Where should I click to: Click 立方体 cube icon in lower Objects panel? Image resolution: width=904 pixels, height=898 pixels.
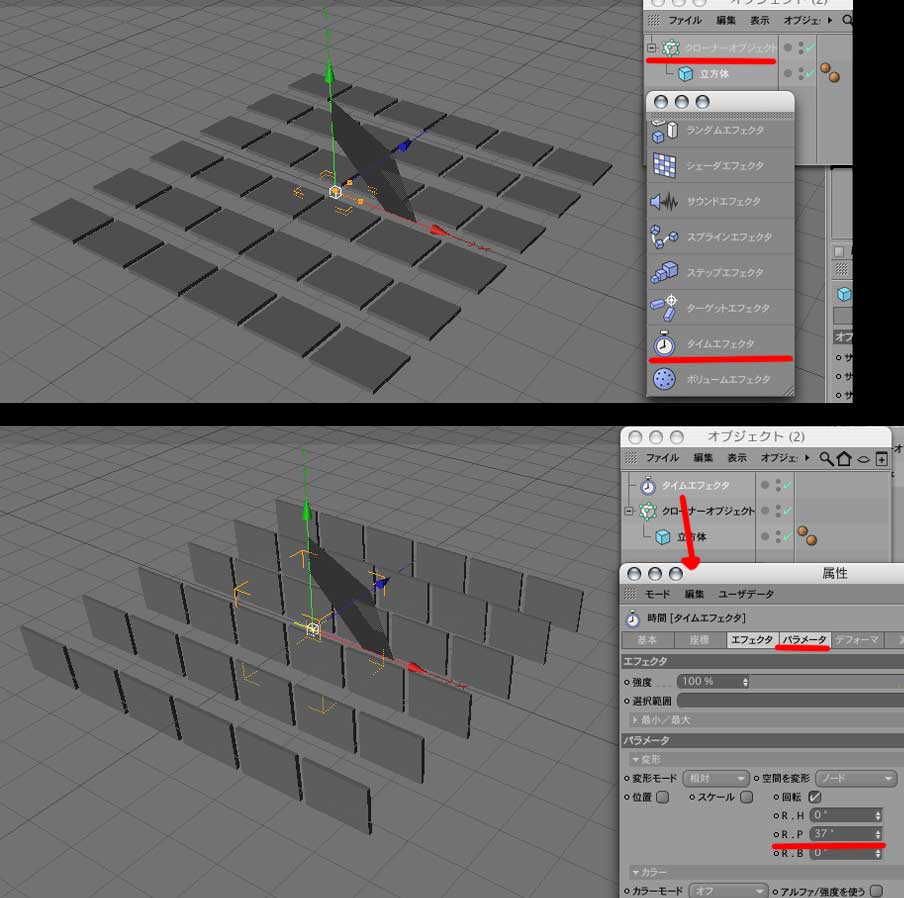click(663, 537)
